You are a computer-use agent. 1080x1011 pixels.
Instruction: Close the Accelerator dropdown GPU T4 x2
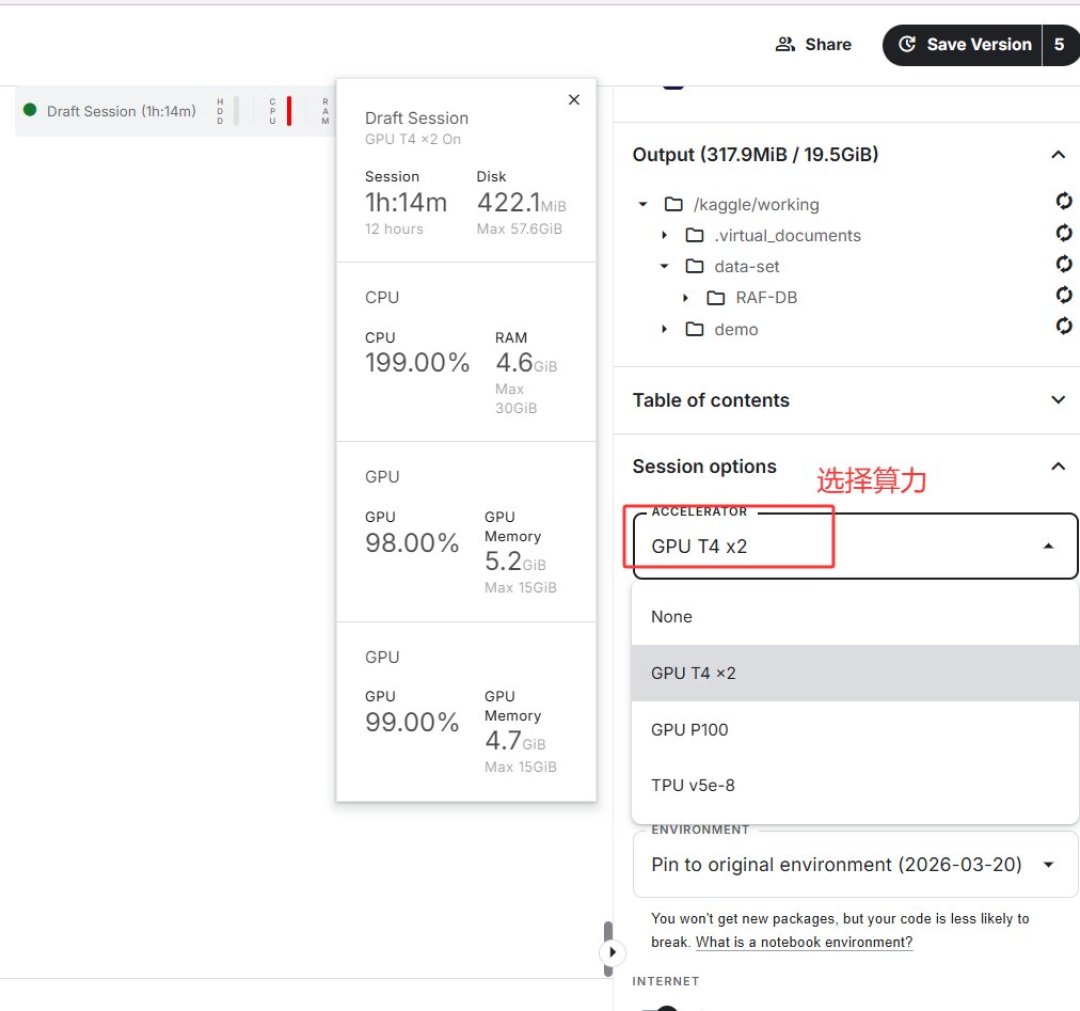855,546
